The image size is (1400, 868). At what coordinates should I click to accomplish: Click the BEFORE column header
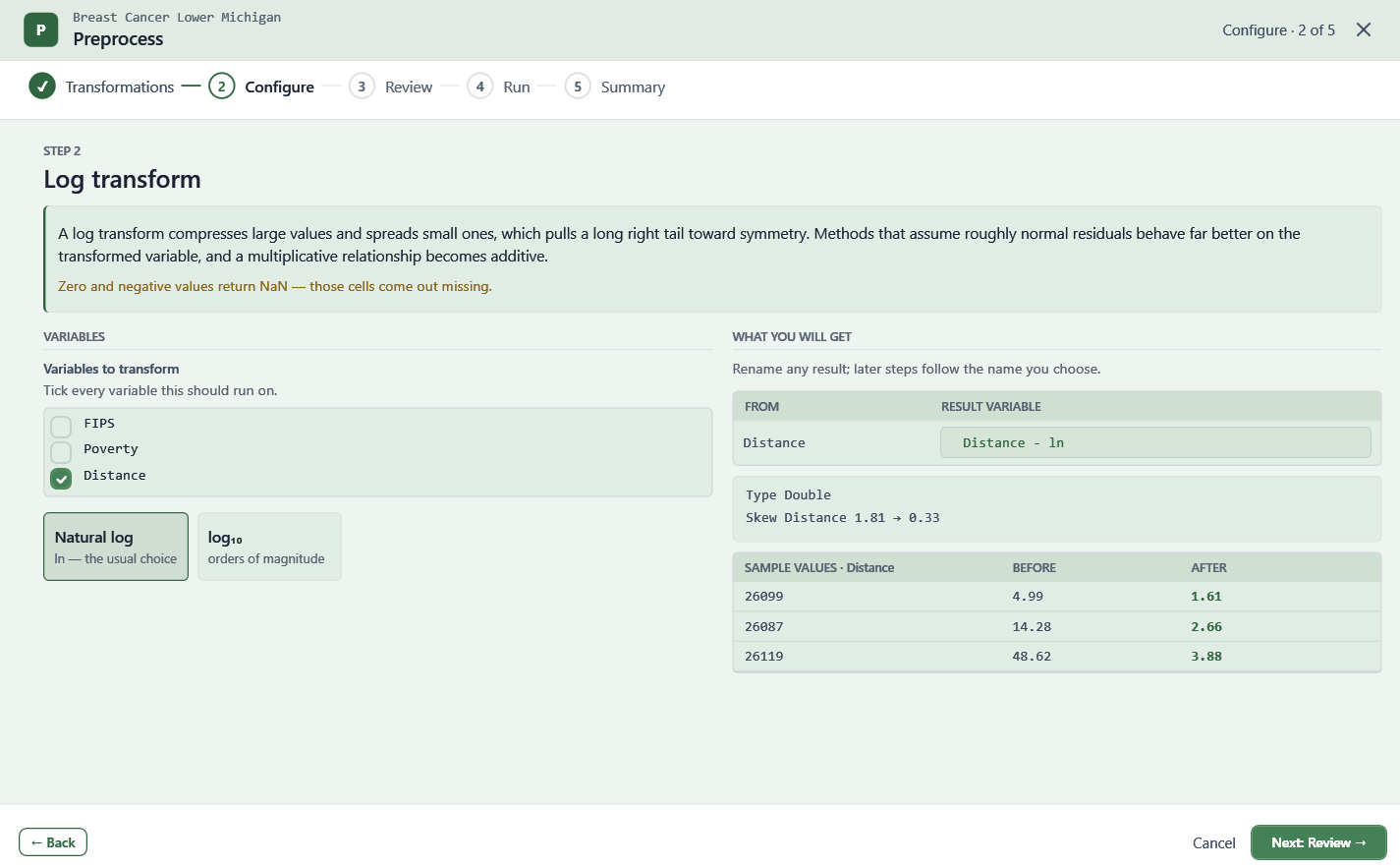pyautogui.click(x=1035, y=567)
